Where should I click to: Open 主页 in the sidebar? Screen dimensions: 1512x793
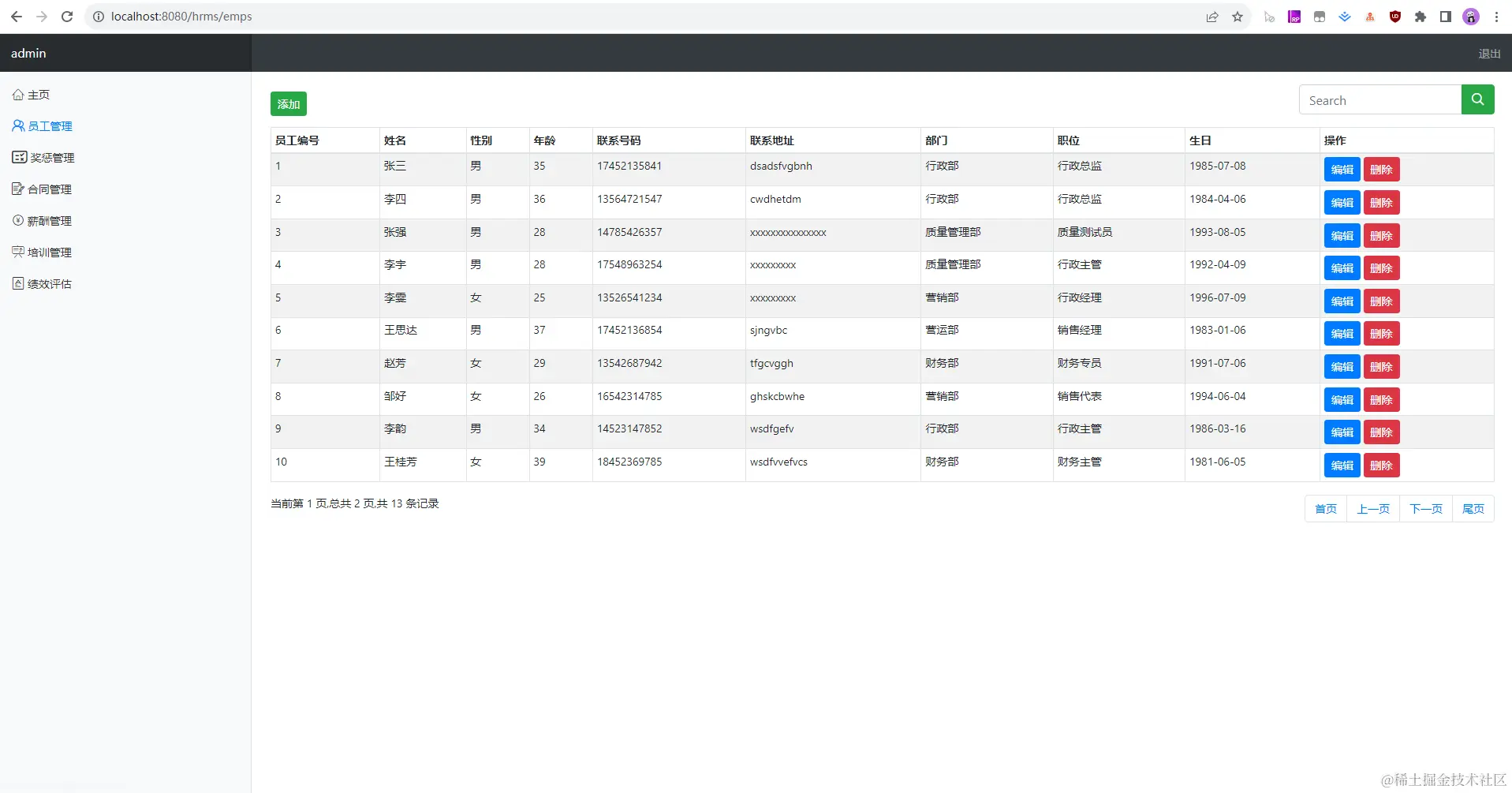pos(31,95)
